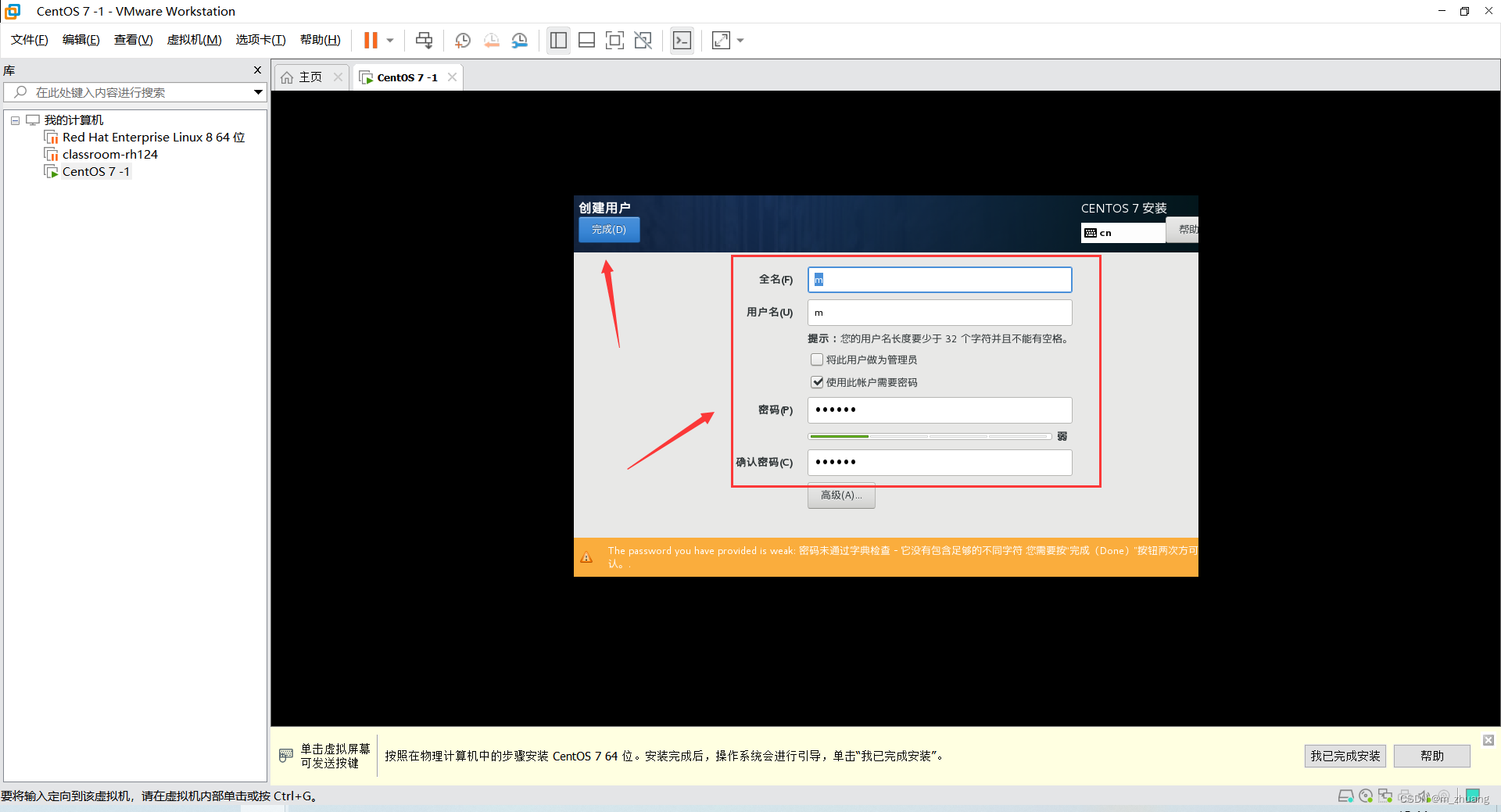
Task: Close the CentOS 7 -1 tab
Action: tap(452, 77)
